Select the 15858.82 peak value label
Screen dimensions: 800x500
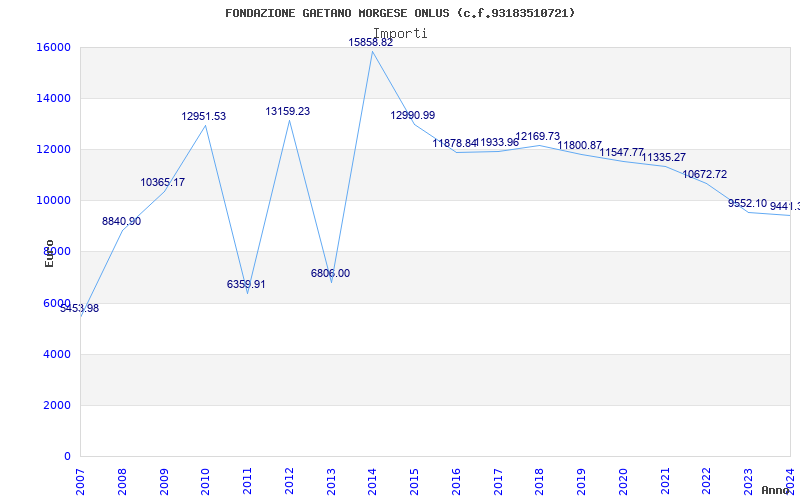pyautogui.click(x=371, y=43)
